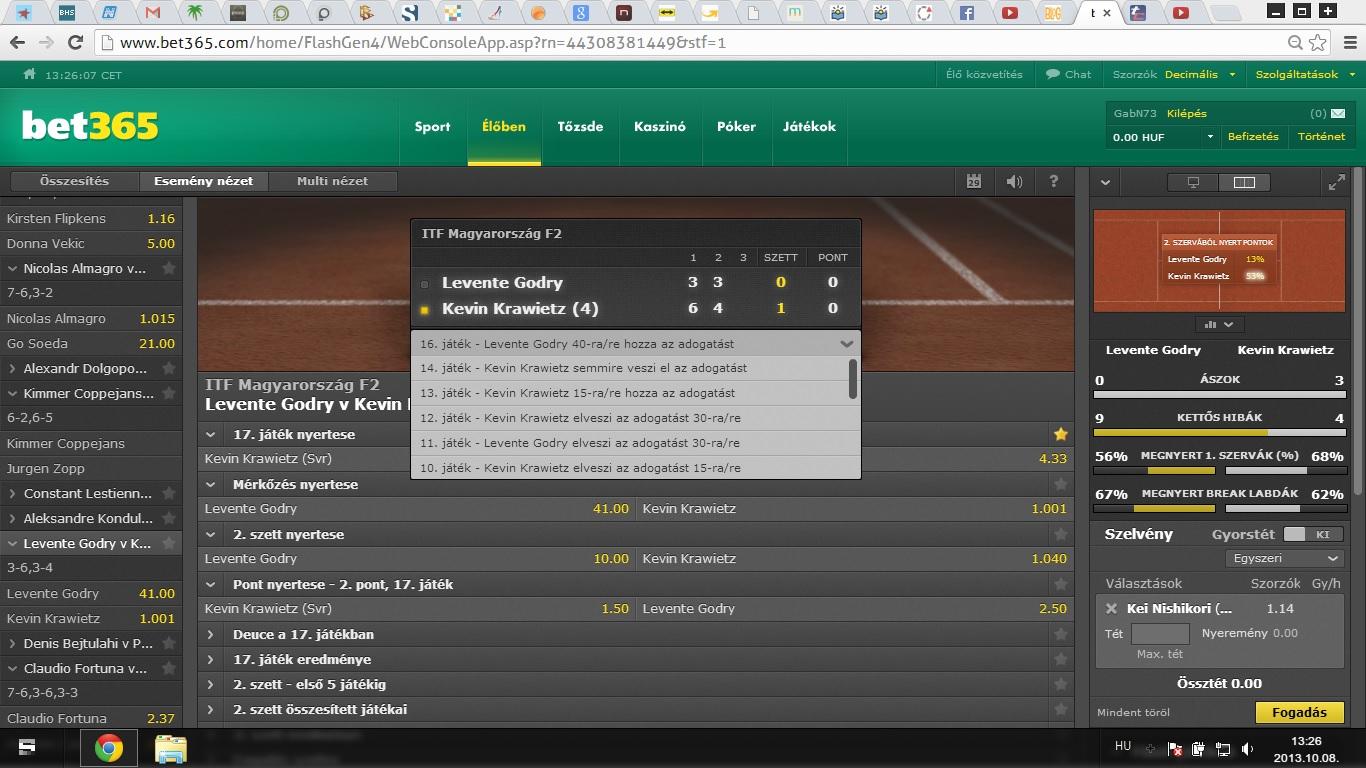Screen dimensions: 1366x768
Task: Open the statistics bar-chart selector
Action: coord(1219,324)
